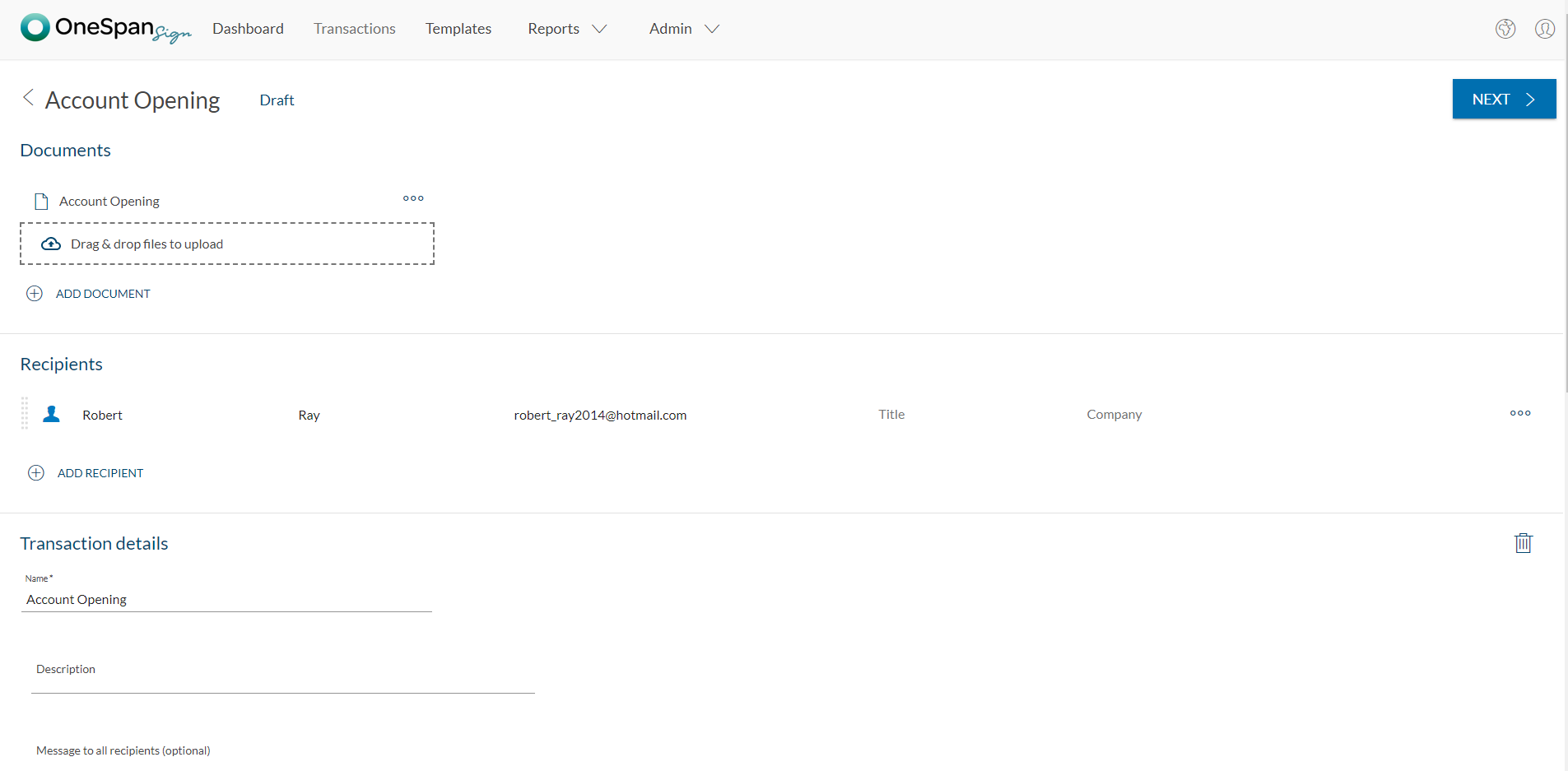Open the document's three-dot options menu

[413, 198]
